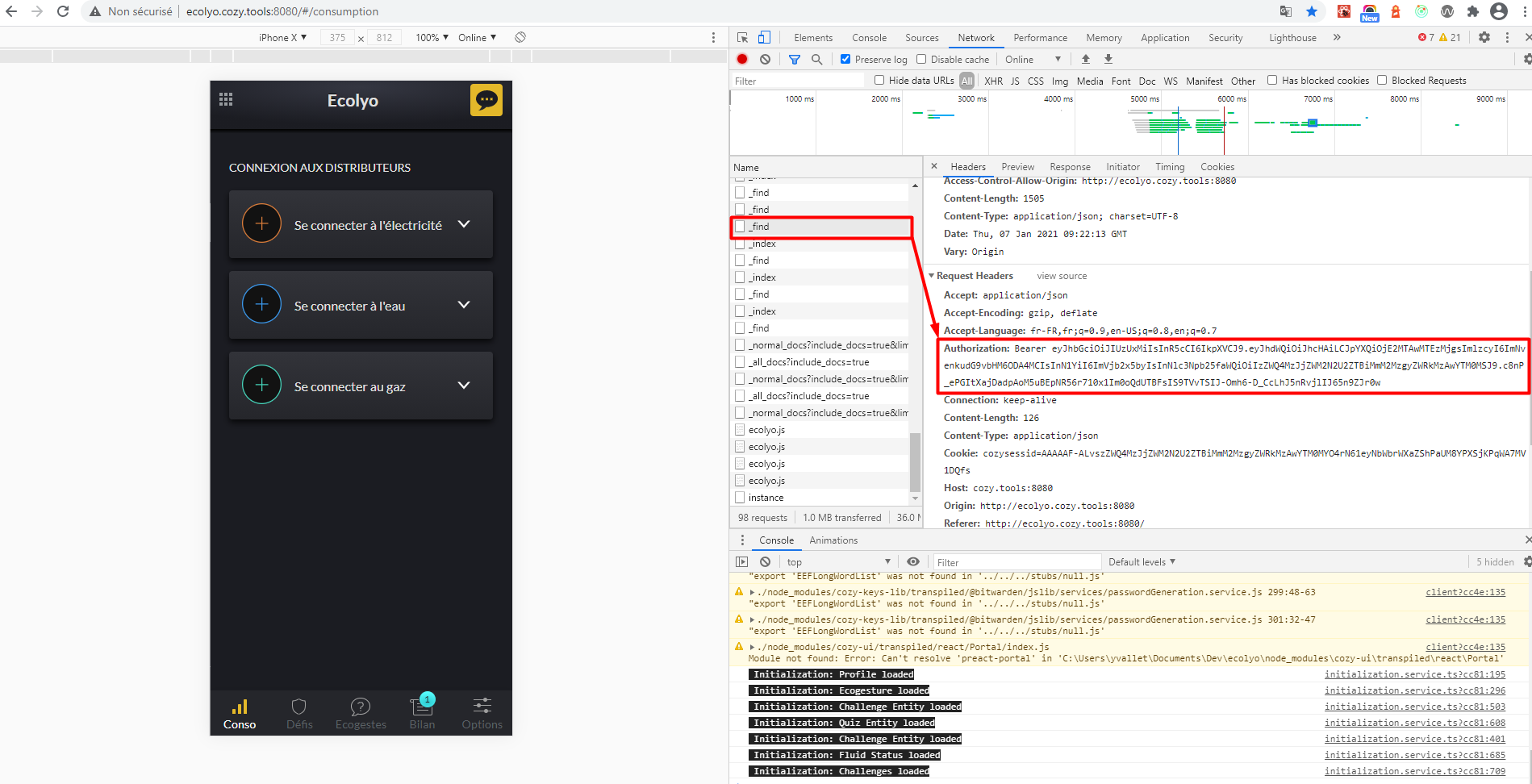Tap the orange plus for electricity

[x=261, y=224]
